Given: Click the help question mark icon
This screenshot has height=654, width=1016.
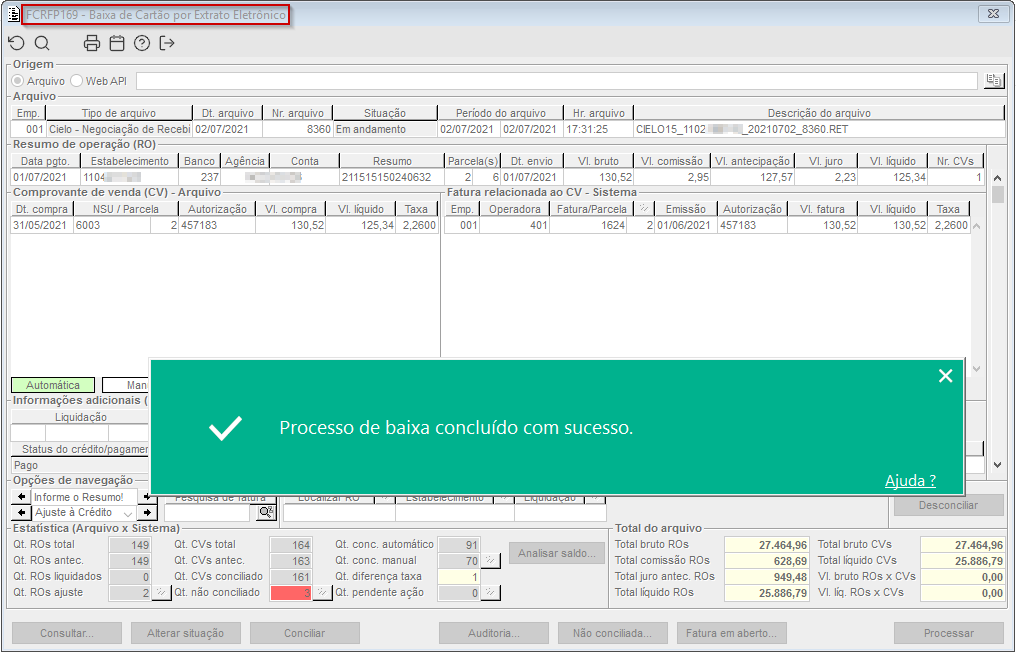Looking at the screenshot, I should click(x=142, y=43).
